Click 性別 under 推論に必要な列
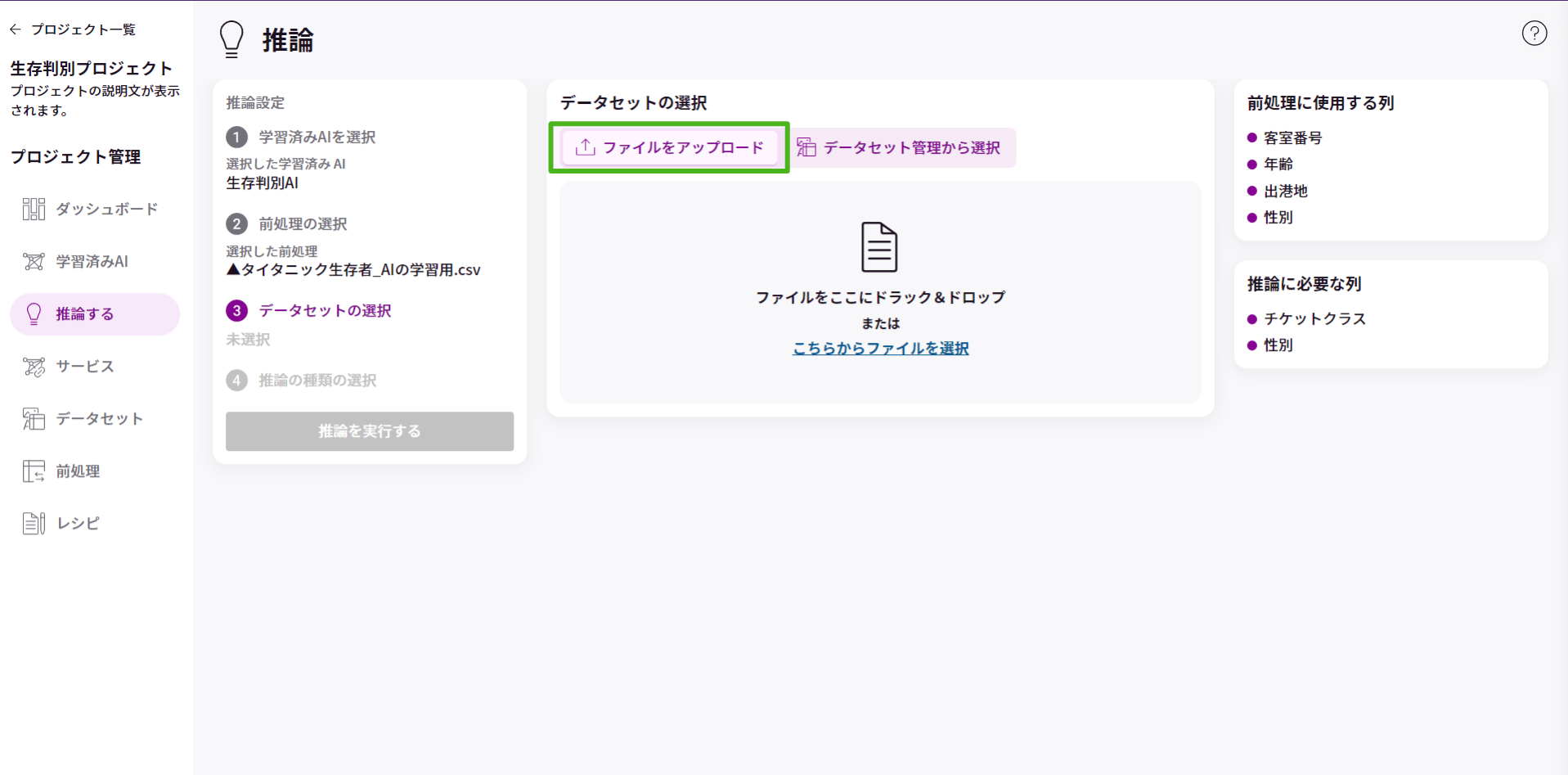 click(x=1278, y=345)
